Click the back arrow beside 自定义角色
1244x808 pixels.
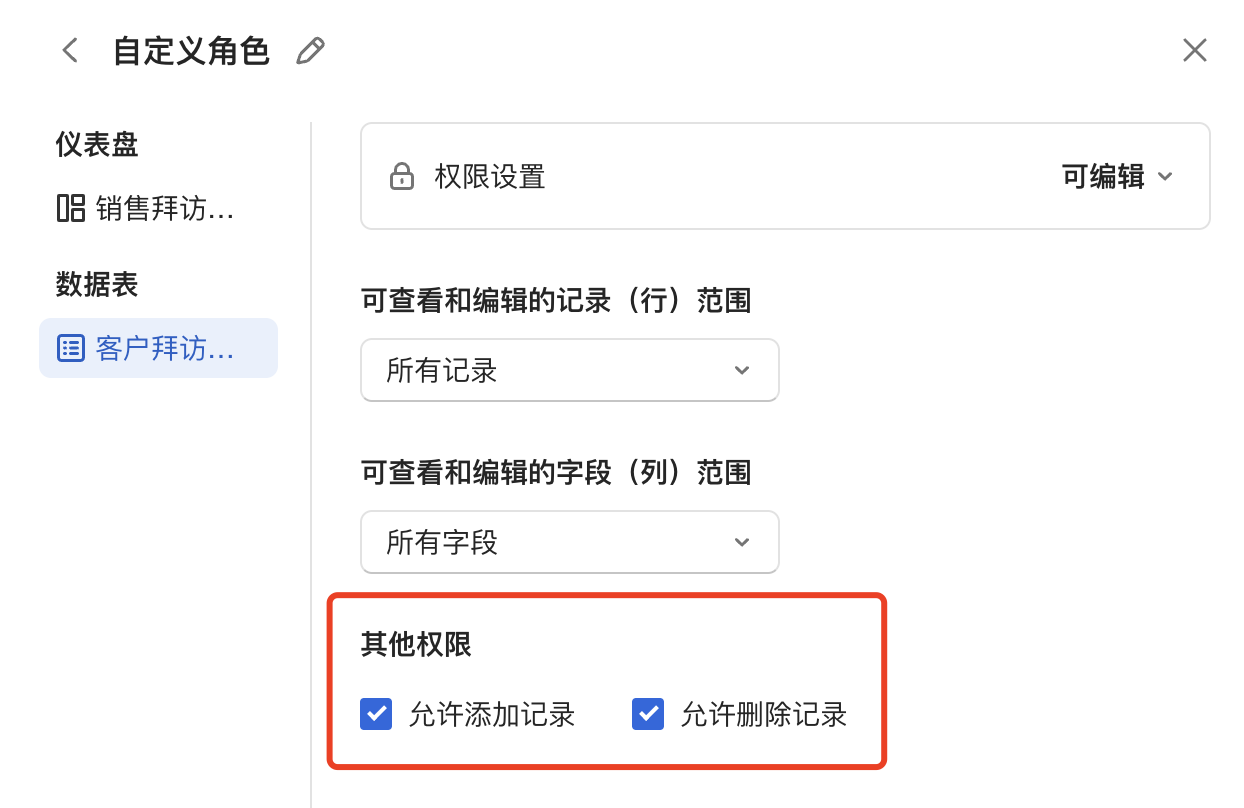coord(70,50)
